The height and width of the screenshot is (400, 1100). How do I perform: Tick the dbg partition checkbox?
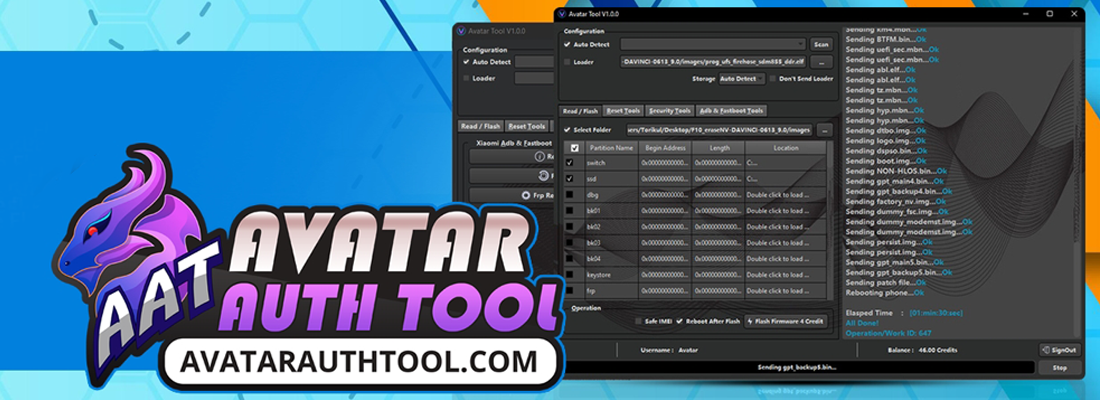570,194
